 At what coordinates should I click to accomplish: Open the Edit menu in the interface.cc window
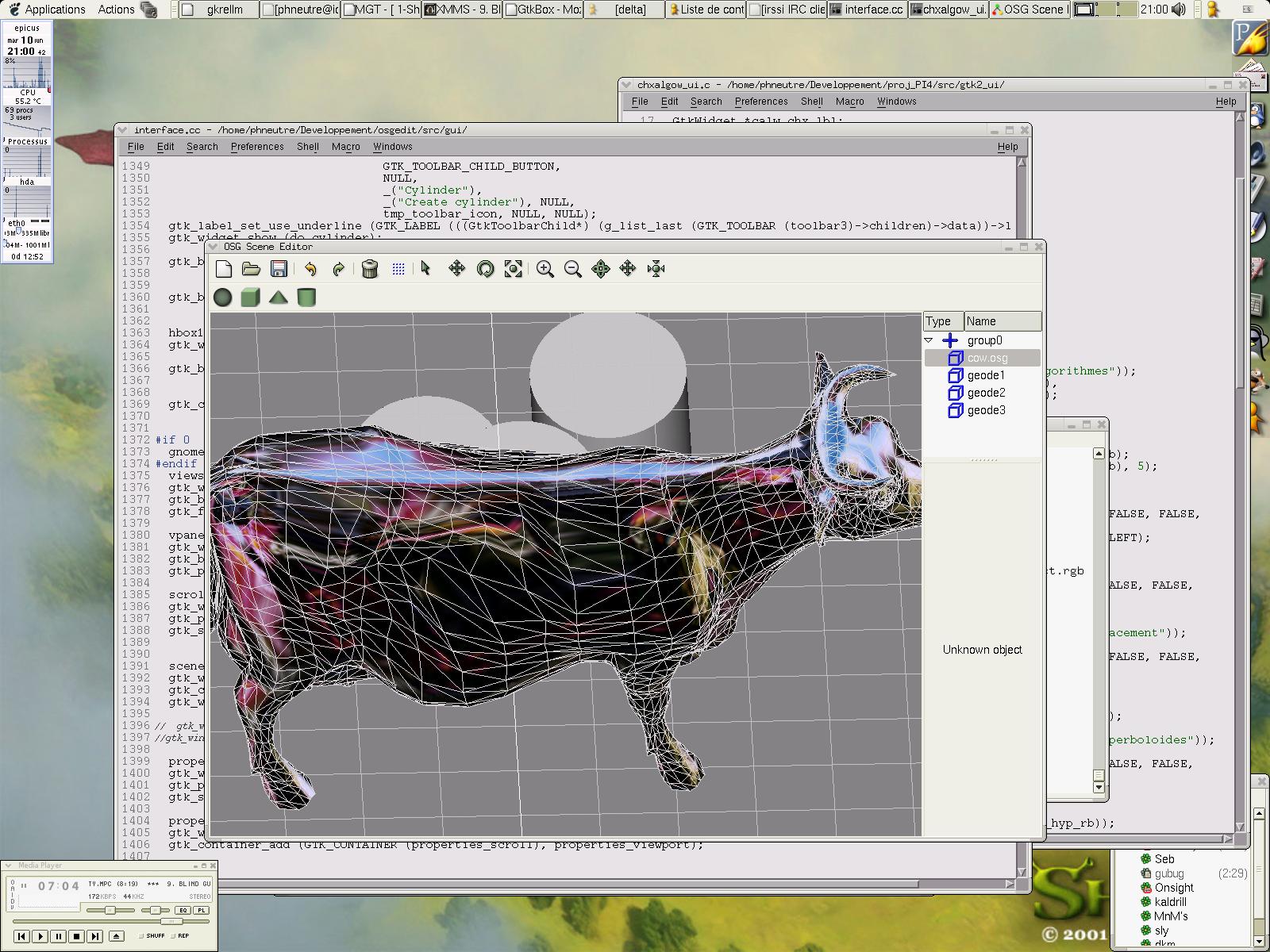point(165,147)
